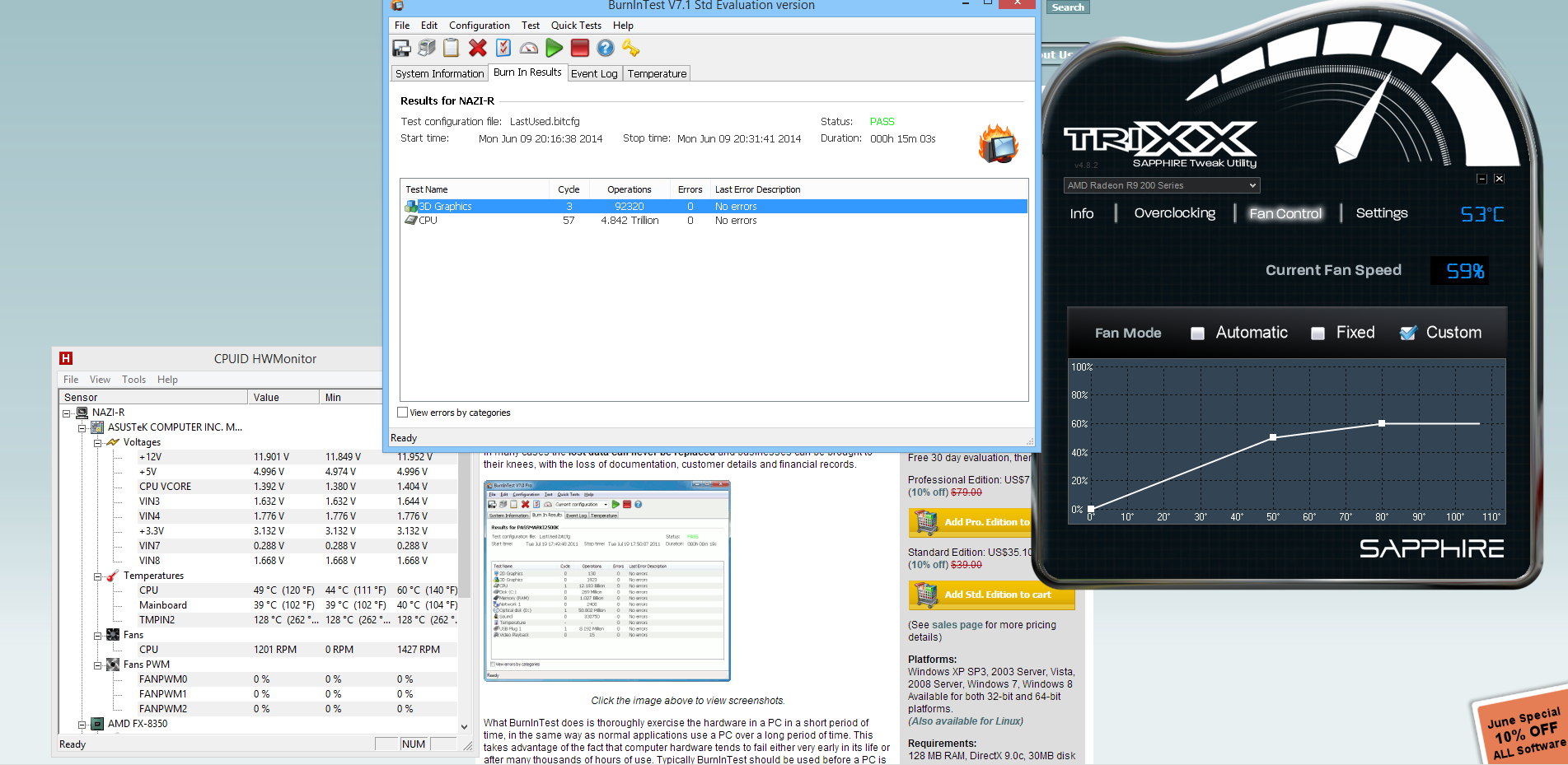Collapse the AMD FX-8350 tree node
This screenshot has height=765, width=1568.
(82, 725)
